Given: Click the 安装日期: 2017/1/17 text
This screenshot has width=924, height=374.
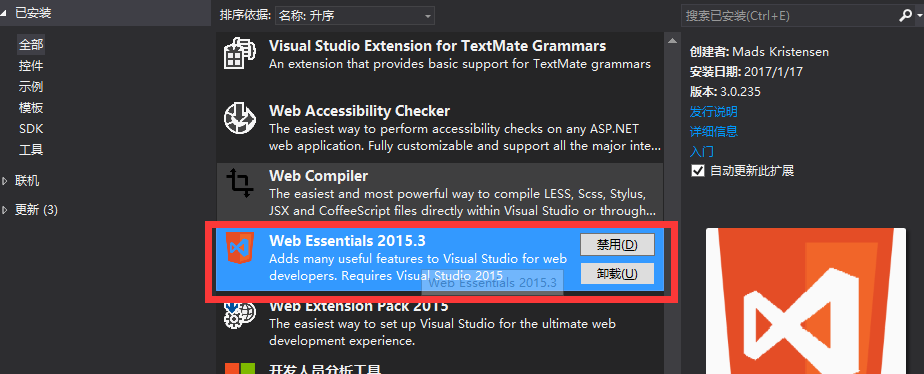Looking at the screenshot, I should [746, 72].
